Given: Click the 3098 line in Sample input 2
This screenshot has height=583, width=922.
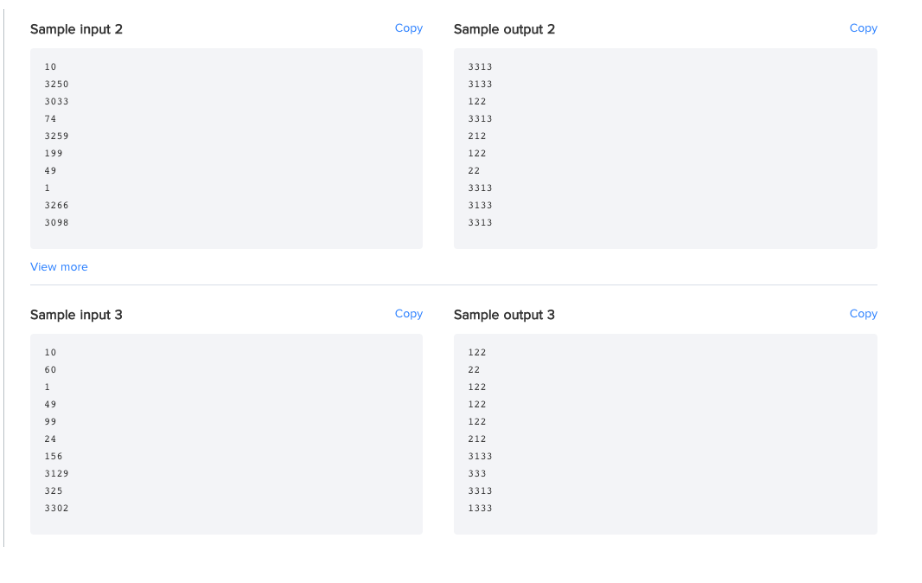Looking at the screenshot, I should pos(56,222).
